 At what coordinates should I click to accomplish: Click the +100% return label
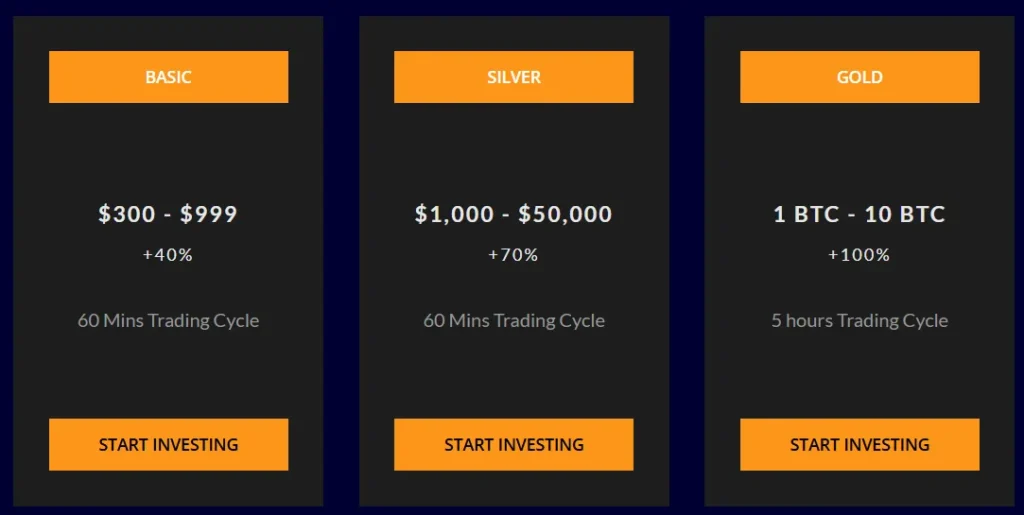pyautogui.click(x=859, y=255)
